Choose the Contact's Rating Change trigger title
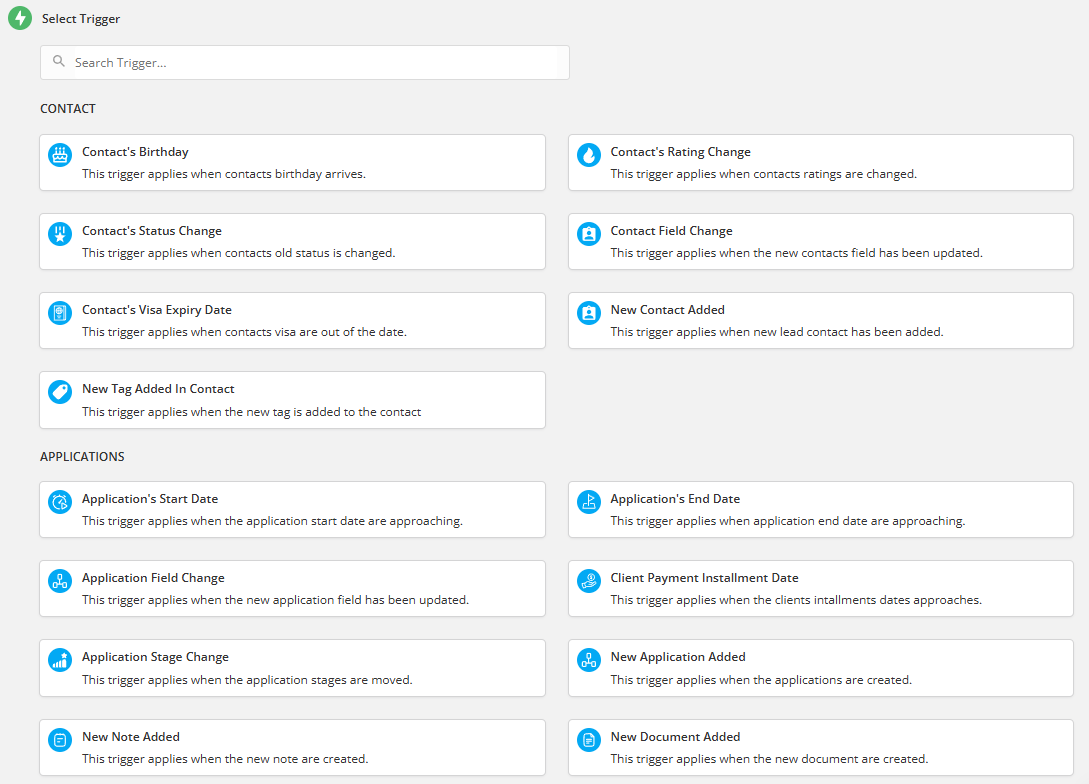The image size is (1089, 784). pyautogui.click(x=680, y=152)
